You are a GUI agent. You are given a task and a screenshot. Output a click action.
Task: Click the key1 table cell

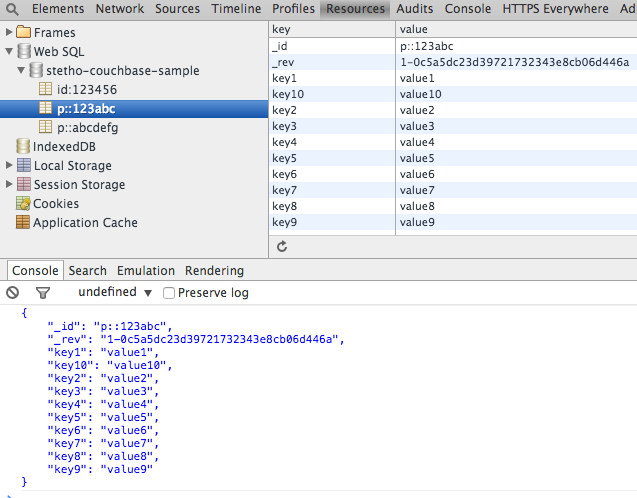coord(332,78)
